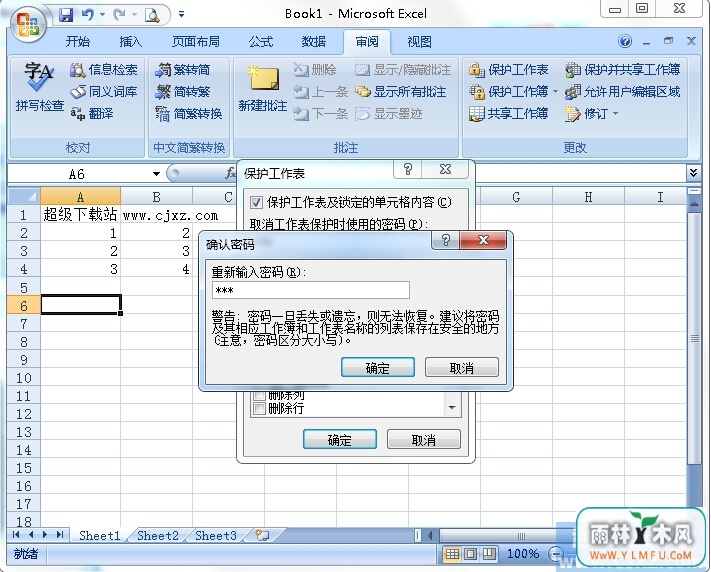Screen dimensions: 711x572
Task: Expand Protect Workbook (保护工作簿) dropdown
Action: 555,92
